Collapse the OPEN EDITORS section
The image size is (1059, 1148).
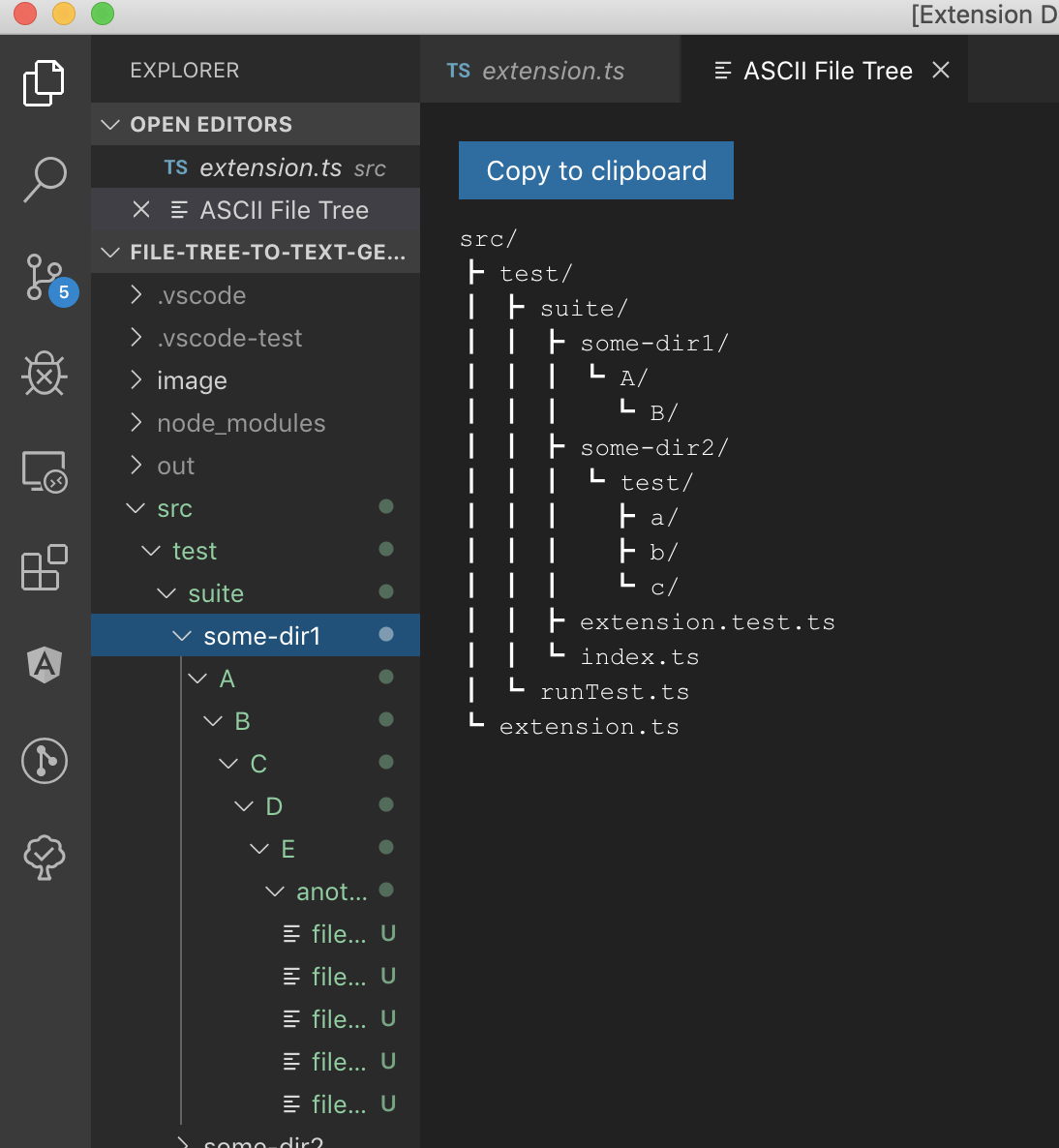(x=110, y=124)
